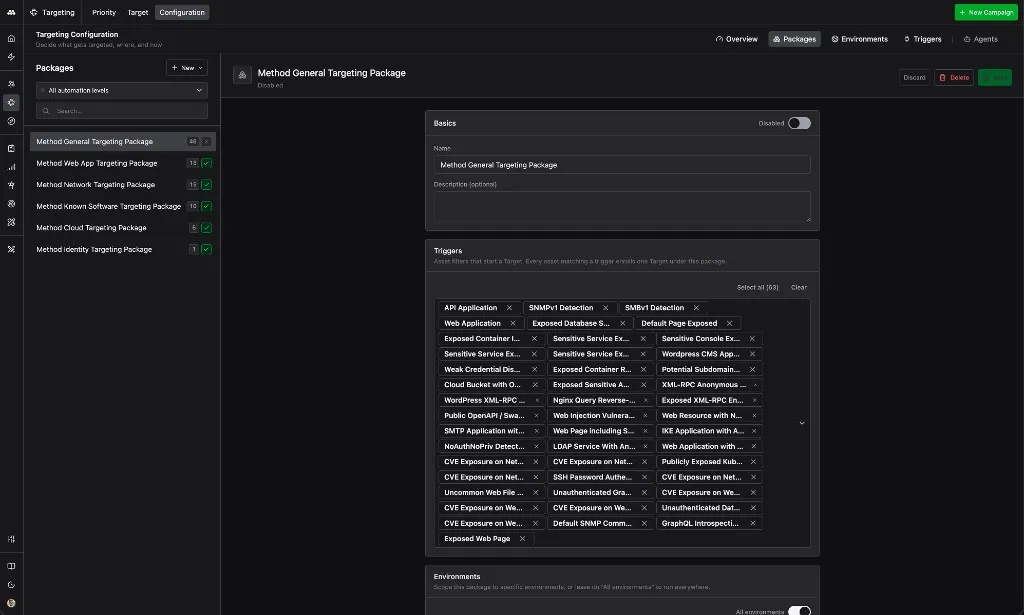Image resolution: width=1024 pixels, height=615 pixels.
Task: Switch to the Priority tab
Action: point(104,12)
